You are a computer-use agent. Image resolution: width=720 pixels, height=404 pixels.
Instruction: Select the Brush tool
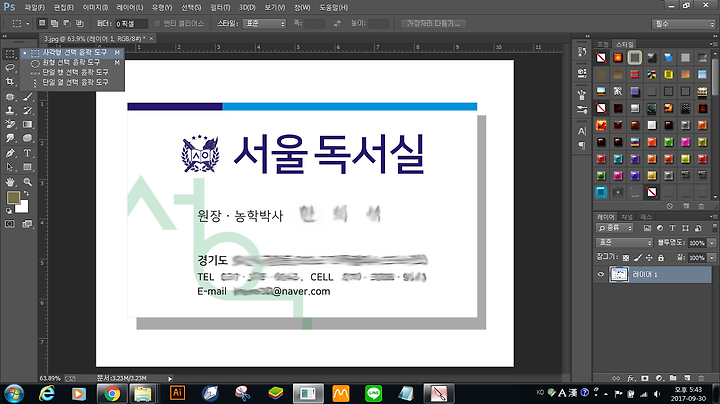[28, 96]
